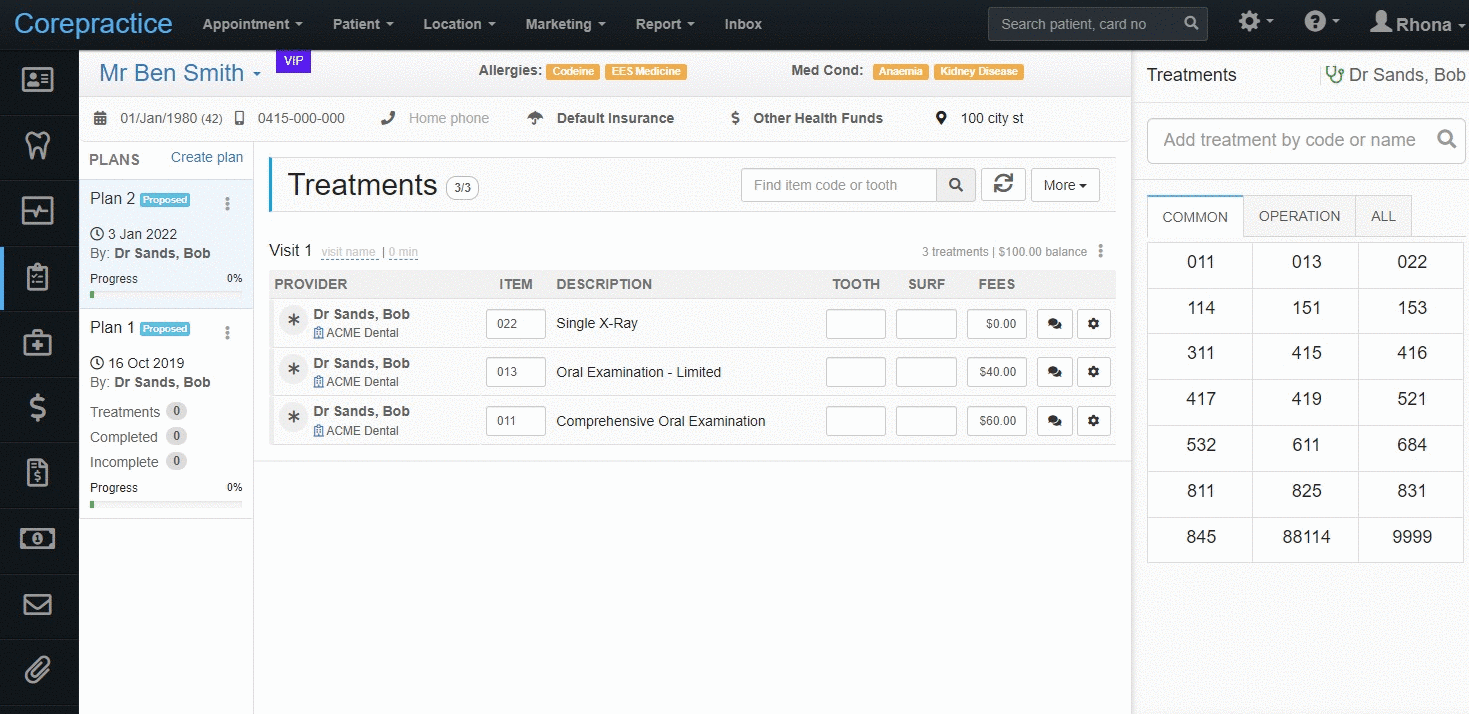Open the tooth chart sidebar icon
This screenshot has width=1469, height=714.
click(38, 146)
